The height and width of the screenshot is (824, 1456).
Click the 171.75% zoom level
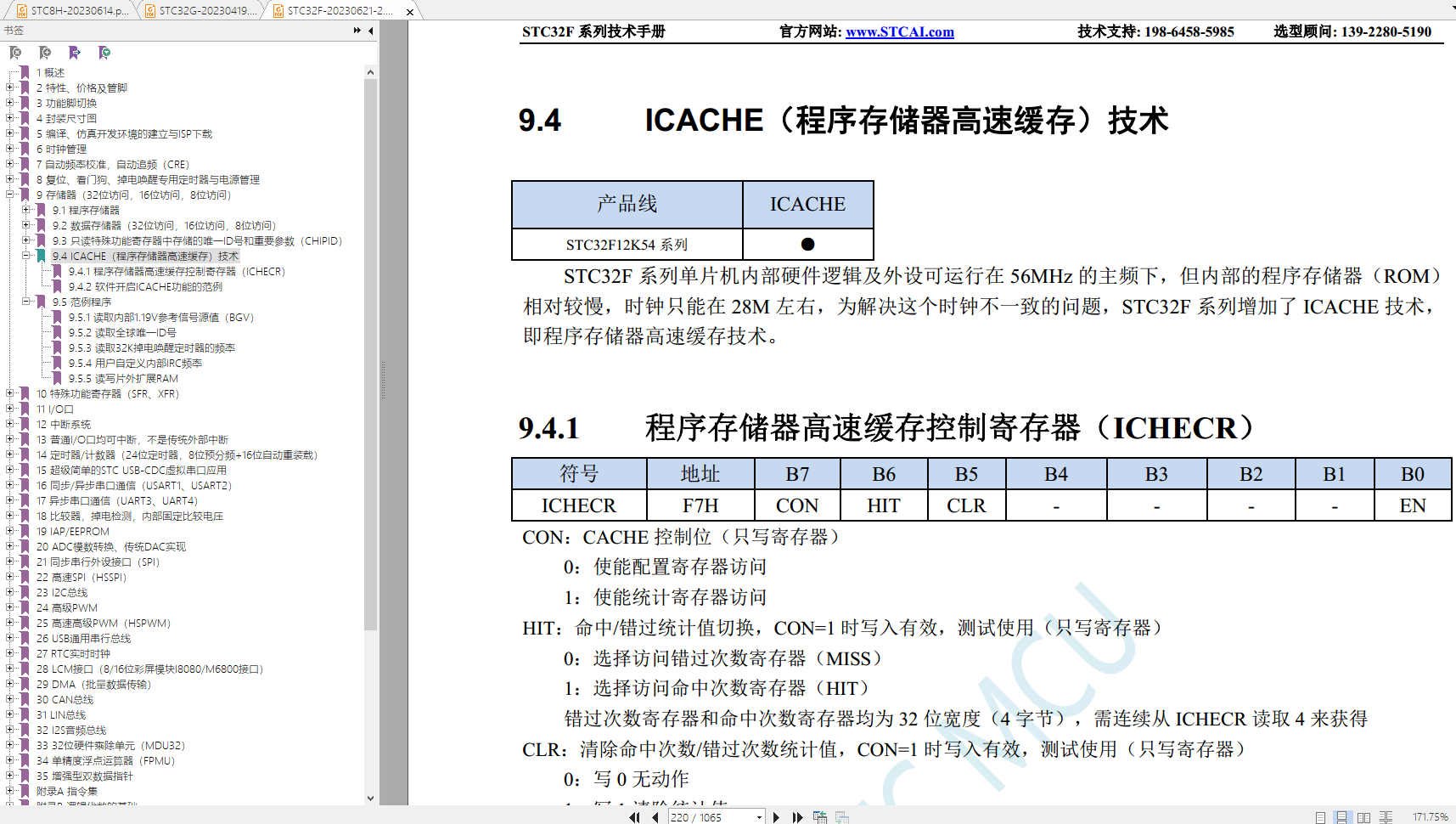coord(1430,817)
